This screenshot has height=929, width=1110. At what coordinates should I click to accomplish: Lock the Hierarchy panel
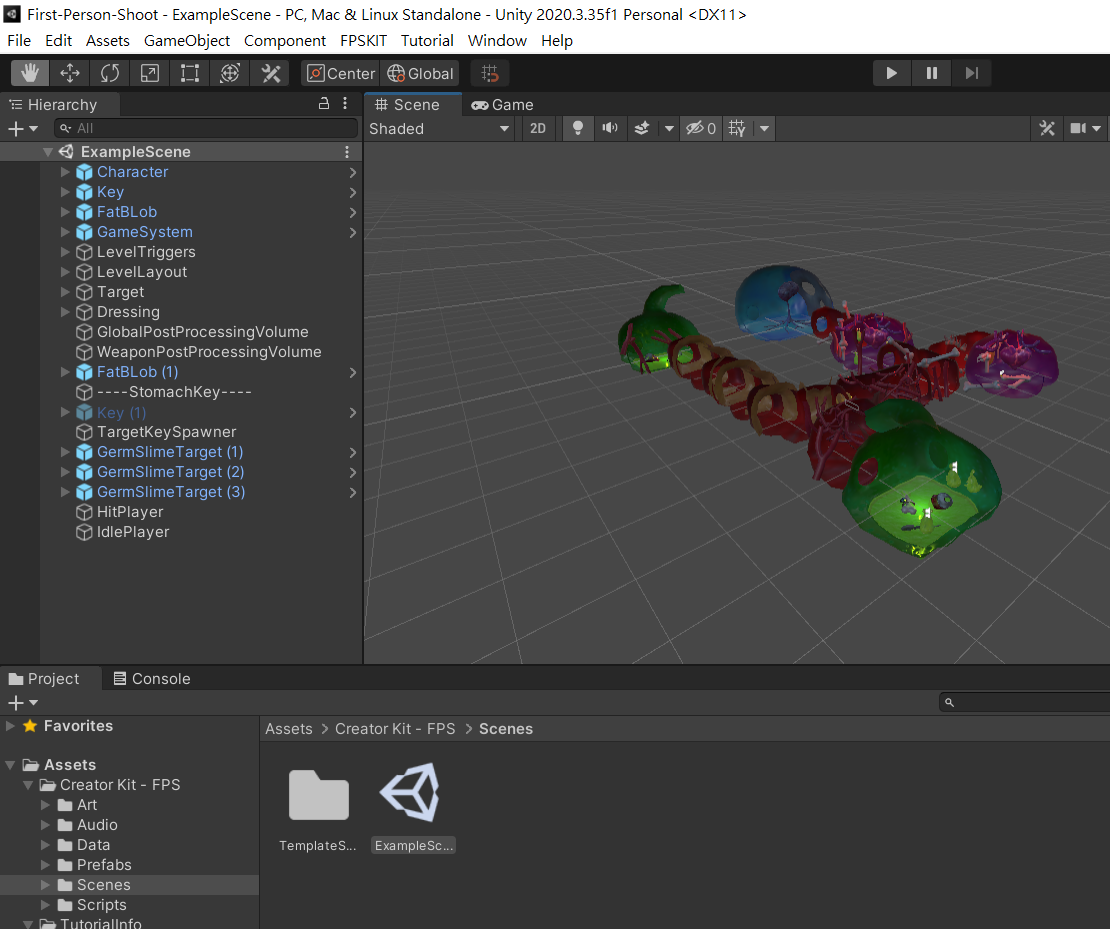[x=324, y=103]
